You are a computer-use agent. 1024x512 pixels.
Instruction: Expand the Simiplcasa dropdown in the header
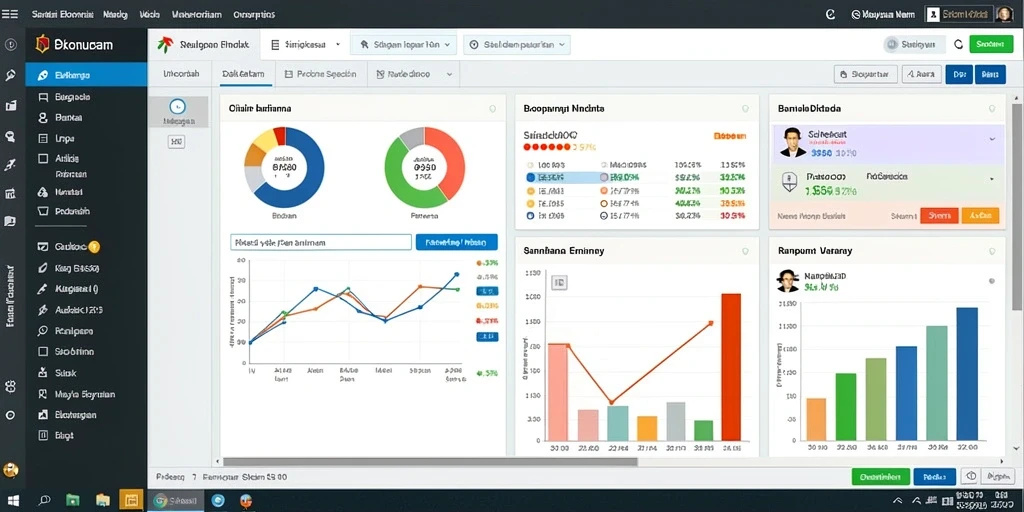click(305, 44)
